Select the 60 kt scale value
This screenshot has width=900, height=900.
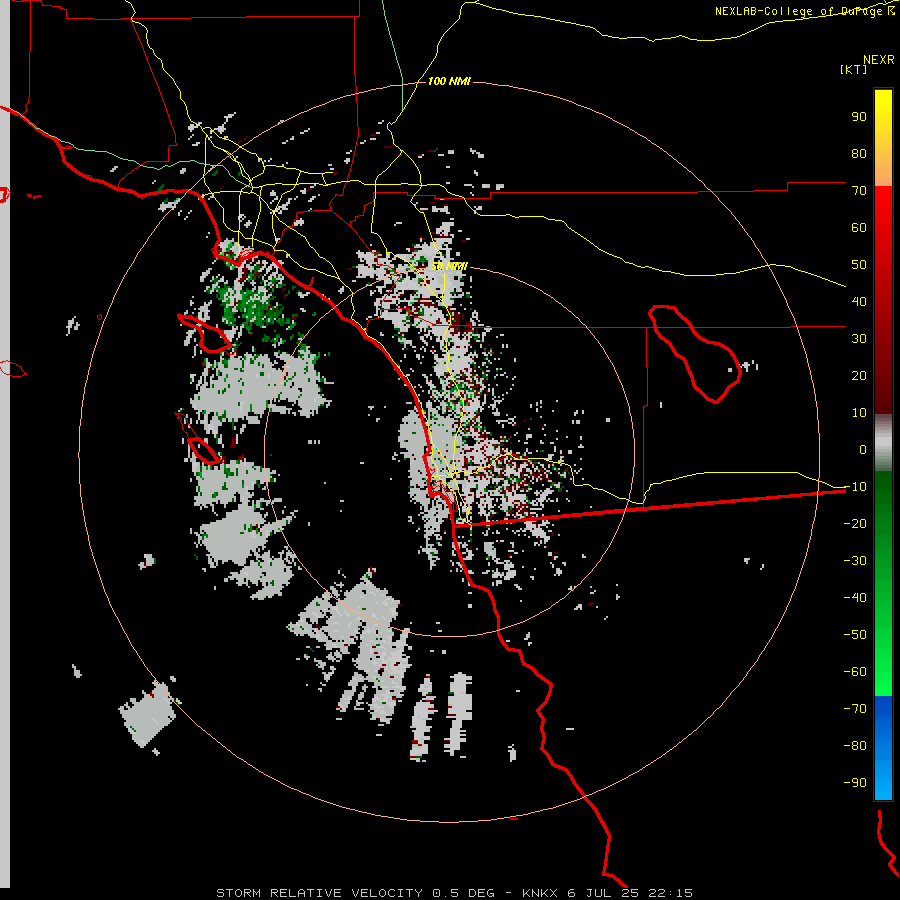coord(859,228)
